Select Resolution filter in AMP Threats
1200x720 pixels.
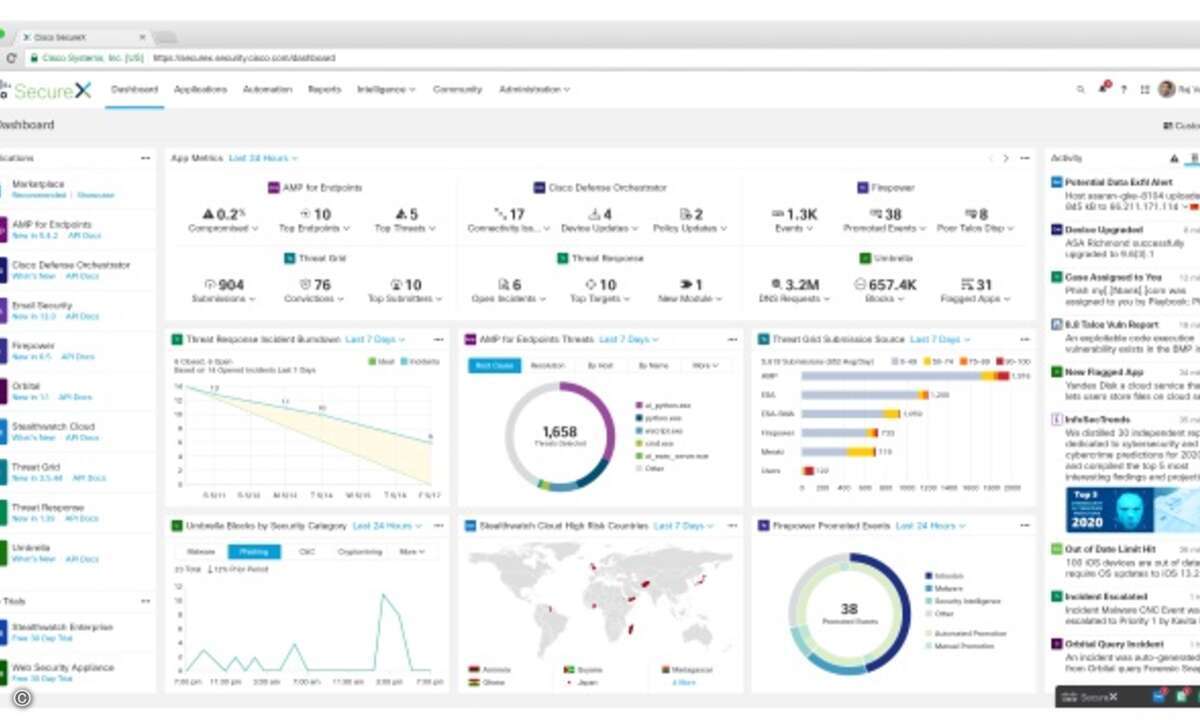click(x=548, y=366)
